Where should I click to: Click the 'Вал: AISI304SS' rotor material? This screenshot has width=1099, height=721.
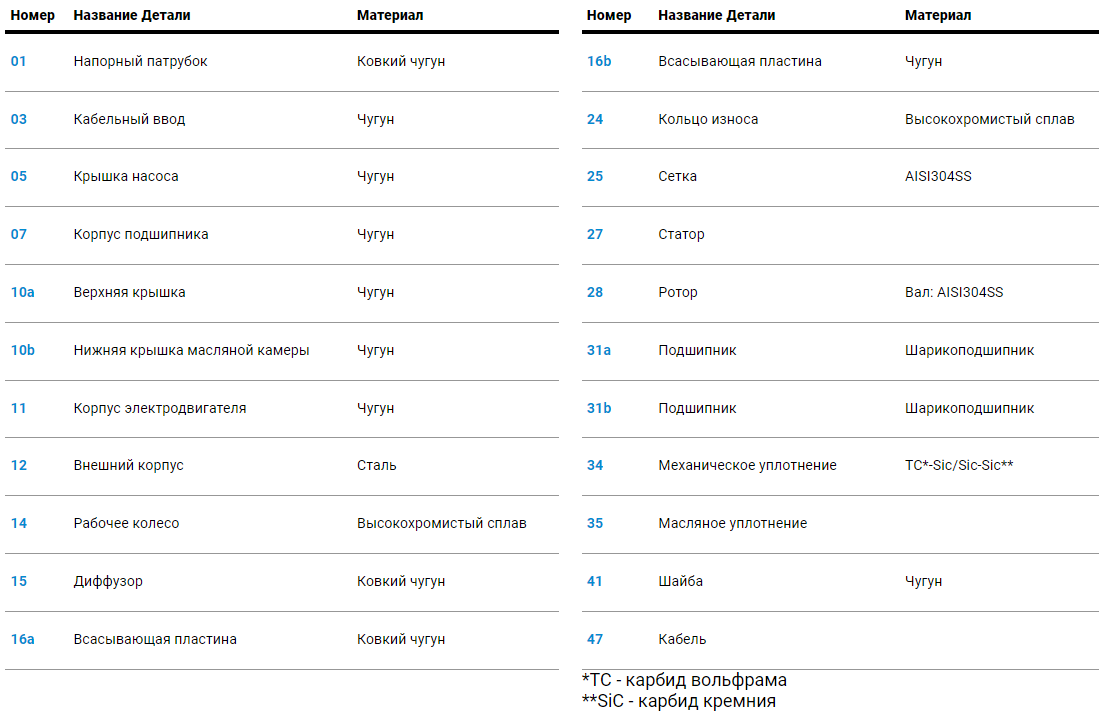tap(953, 292)
